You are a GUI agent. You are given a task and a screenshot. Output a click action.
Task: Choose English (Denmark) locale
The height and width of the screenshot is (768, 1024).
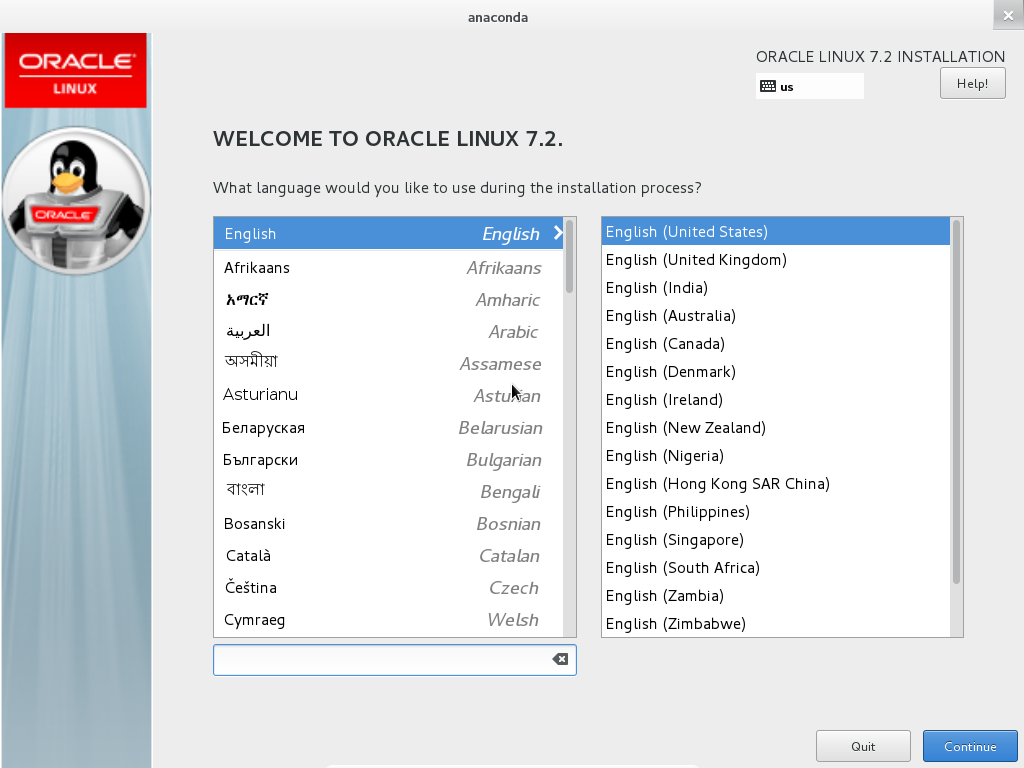pyautogui.click(x=776, y=372)
